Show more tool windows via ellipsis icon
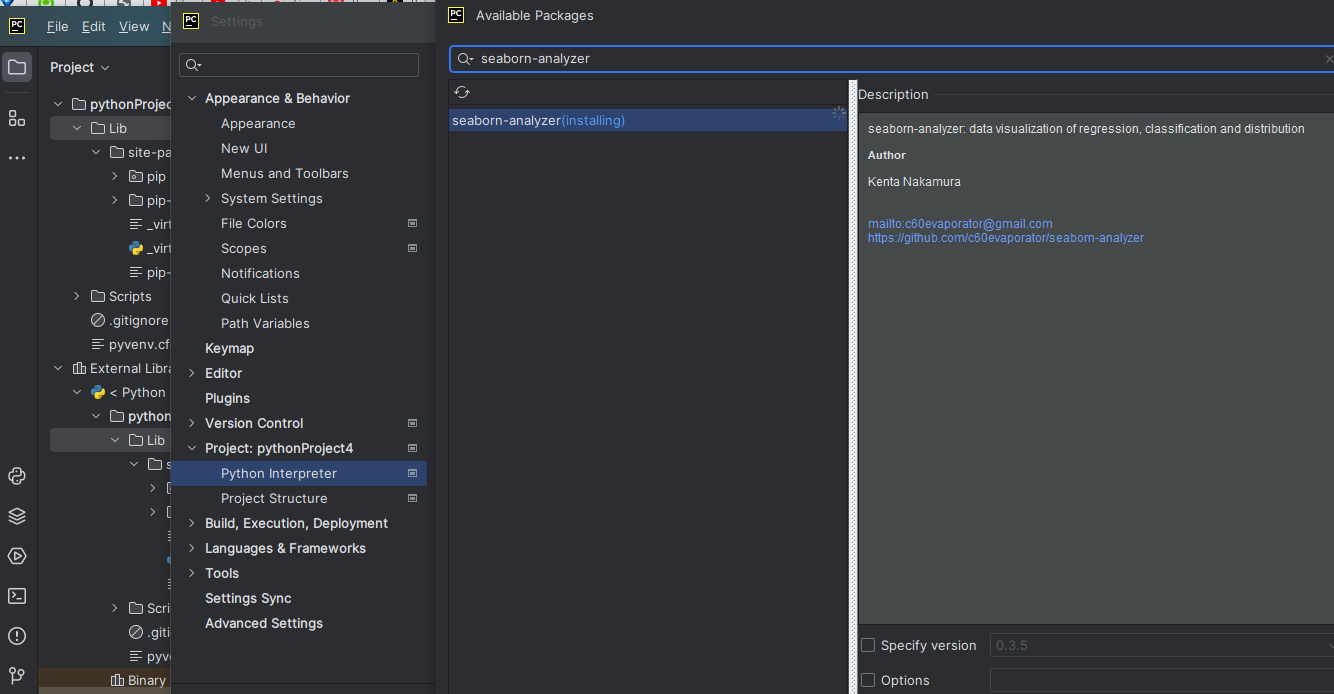The width and height of the screenshot is (1334, 694). (17, 158)
